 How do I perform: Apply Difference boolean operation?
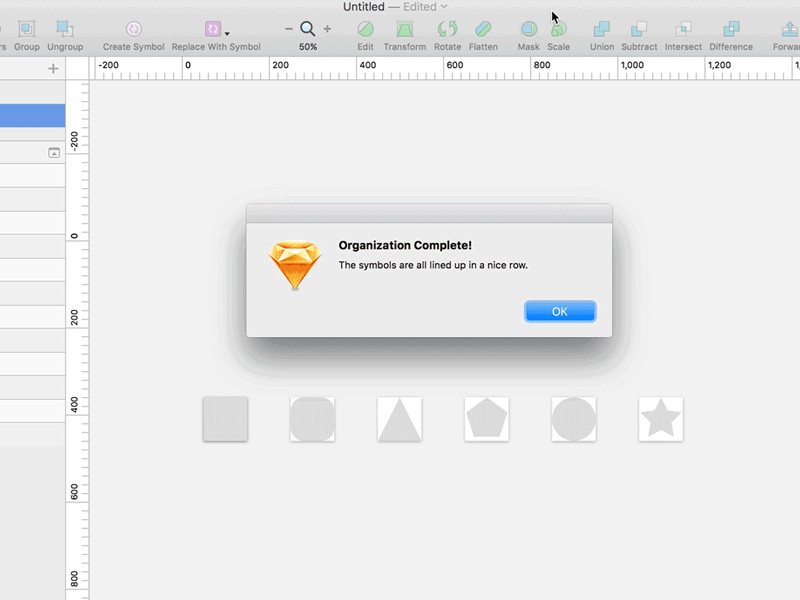(x=731, y=29)
